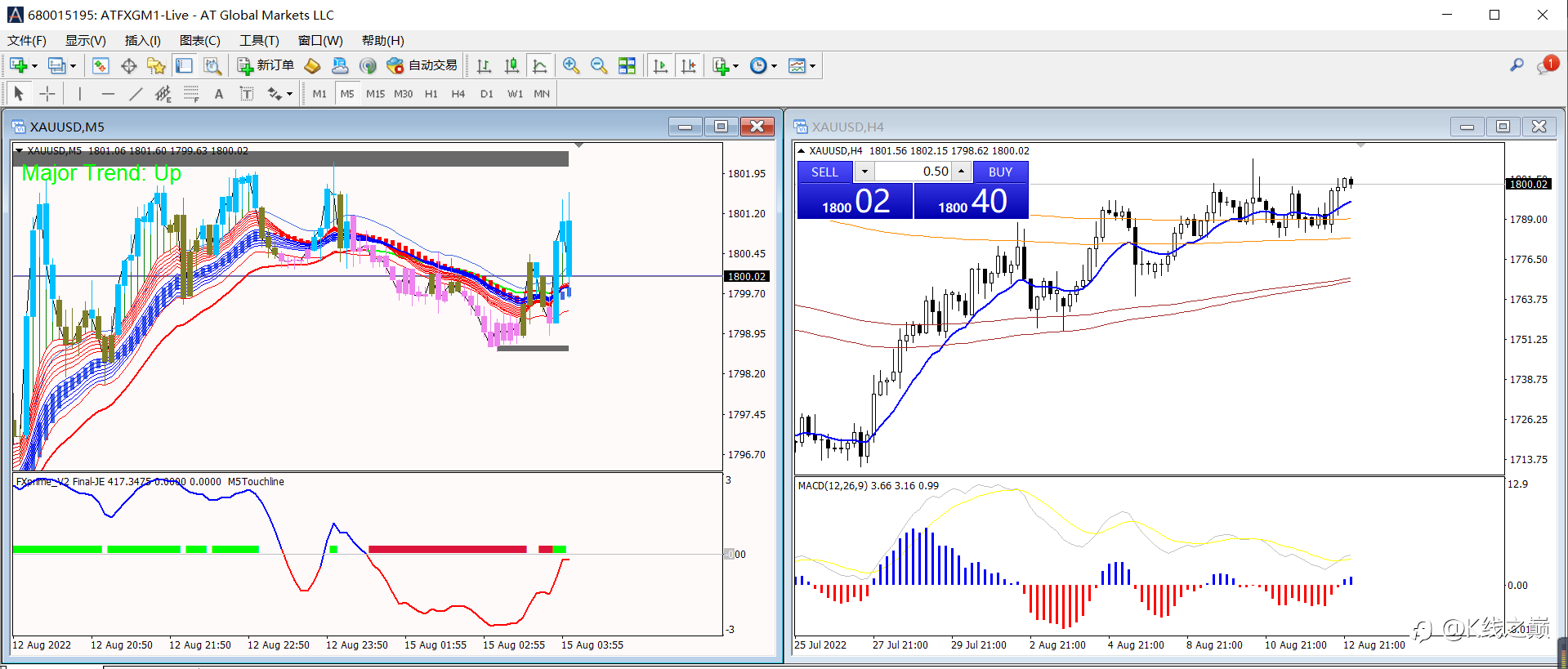Open the Strategy Tester icon
Screen dimensions: 1568x669
pyautogui.click(x=212, y=66)
